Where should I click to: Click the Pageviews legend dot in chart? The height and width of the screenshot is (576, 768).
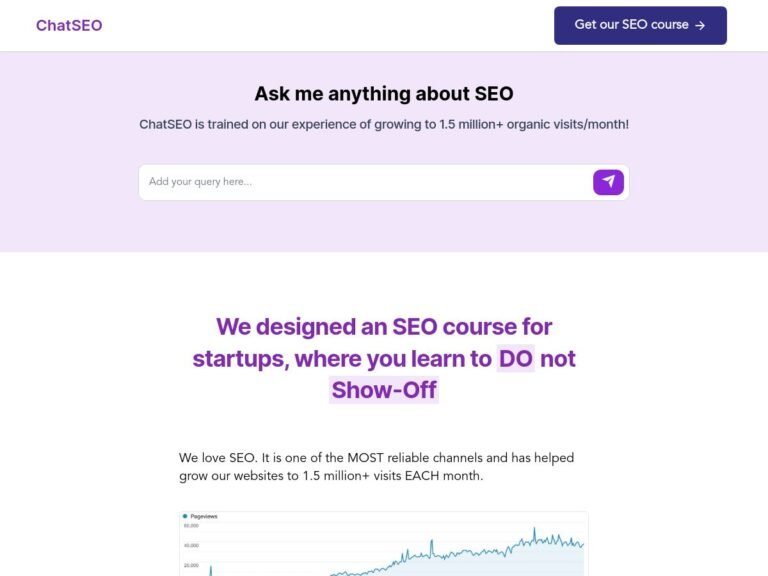(x=185, y=516)
